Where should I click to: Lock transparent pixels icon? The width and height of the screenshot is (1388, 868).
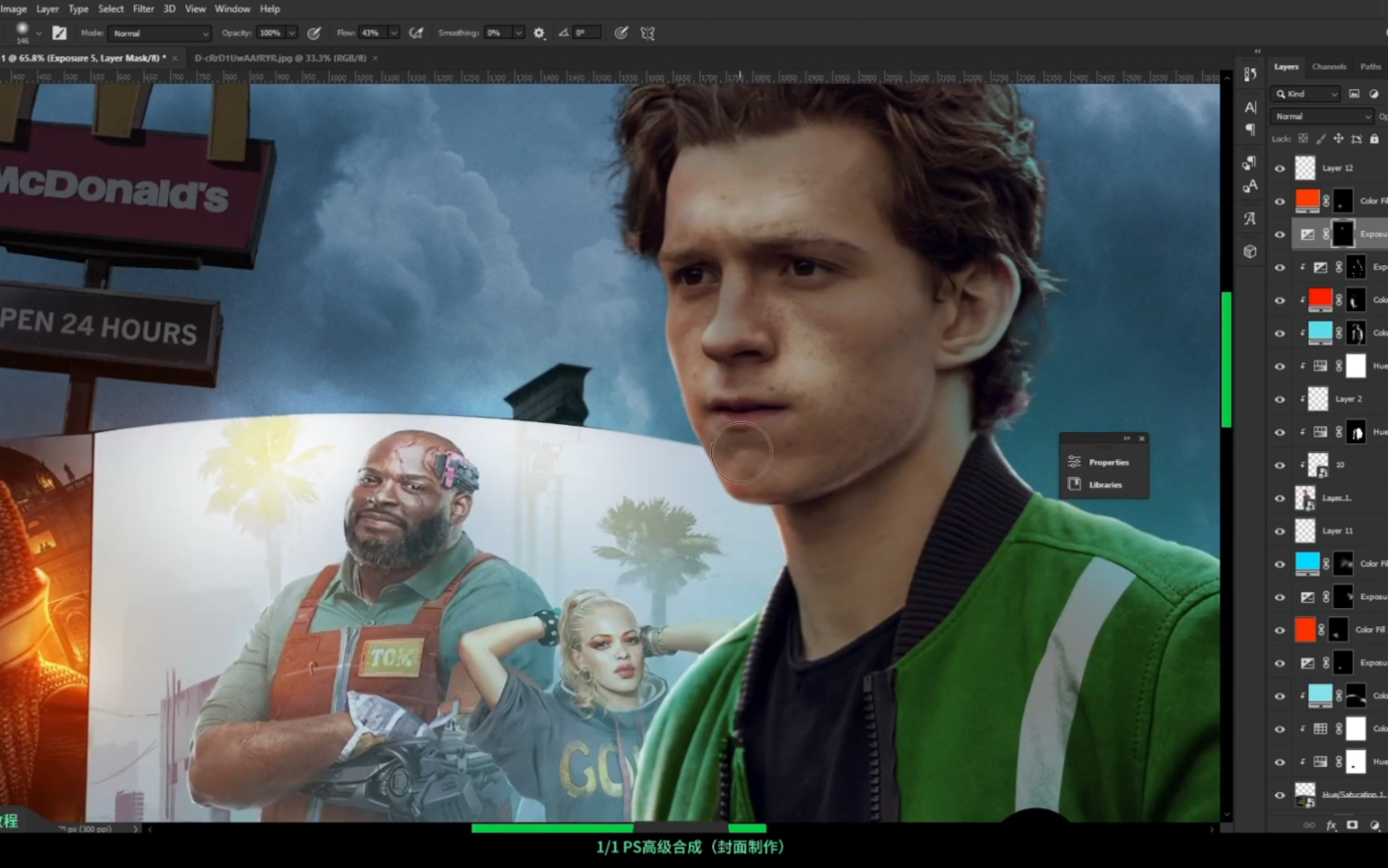pos(1303,138)
